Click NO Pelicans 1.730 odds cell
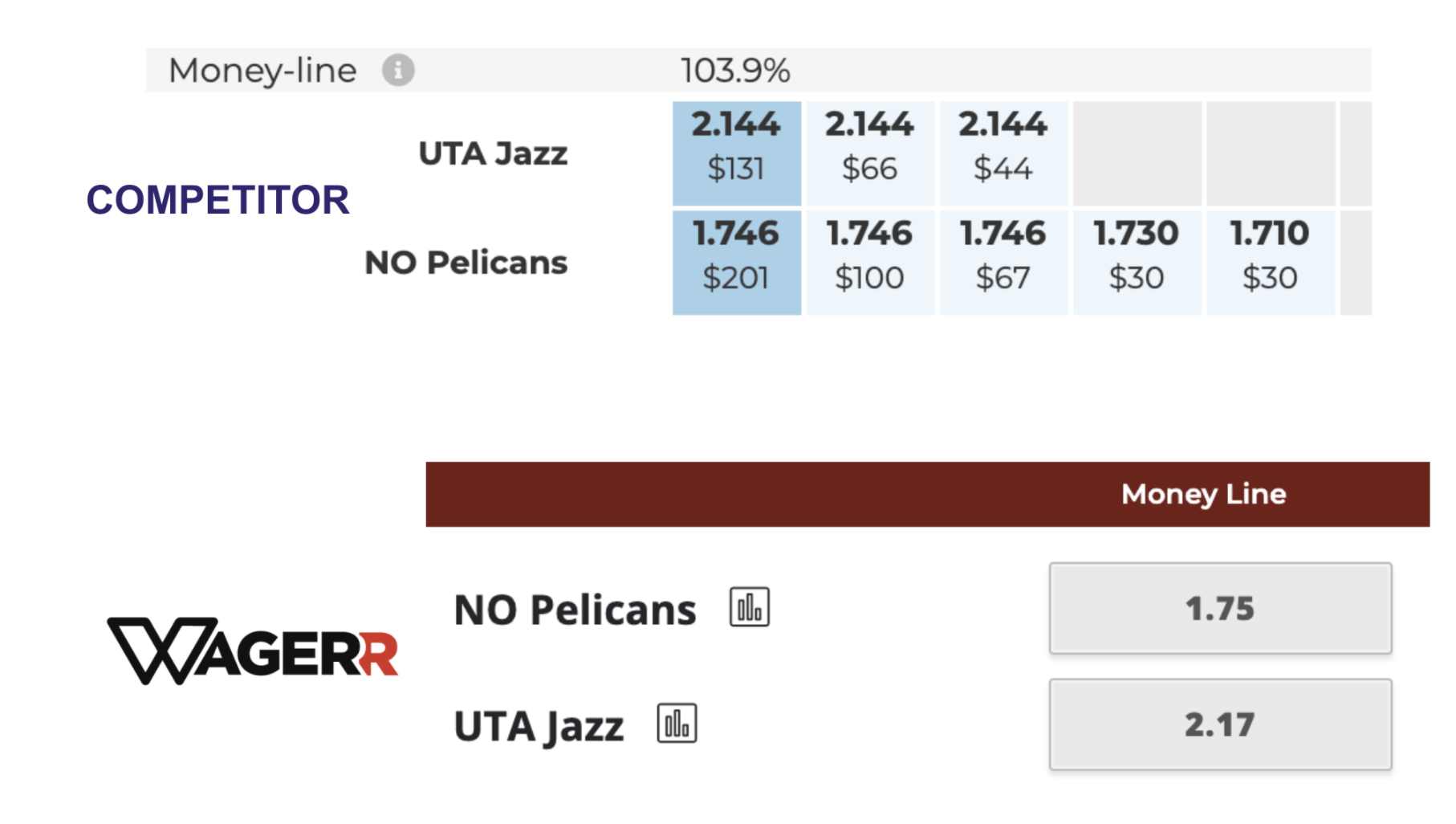The height and width of the screenshot is (824, 1456). point(1137,263)
